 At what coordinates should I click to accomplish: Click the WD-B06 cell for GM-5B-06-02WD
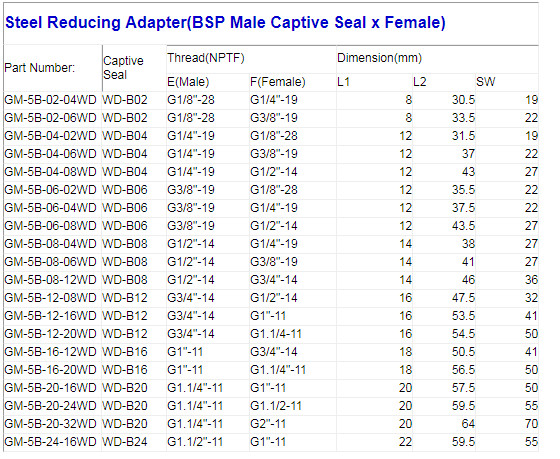[125, 190]
